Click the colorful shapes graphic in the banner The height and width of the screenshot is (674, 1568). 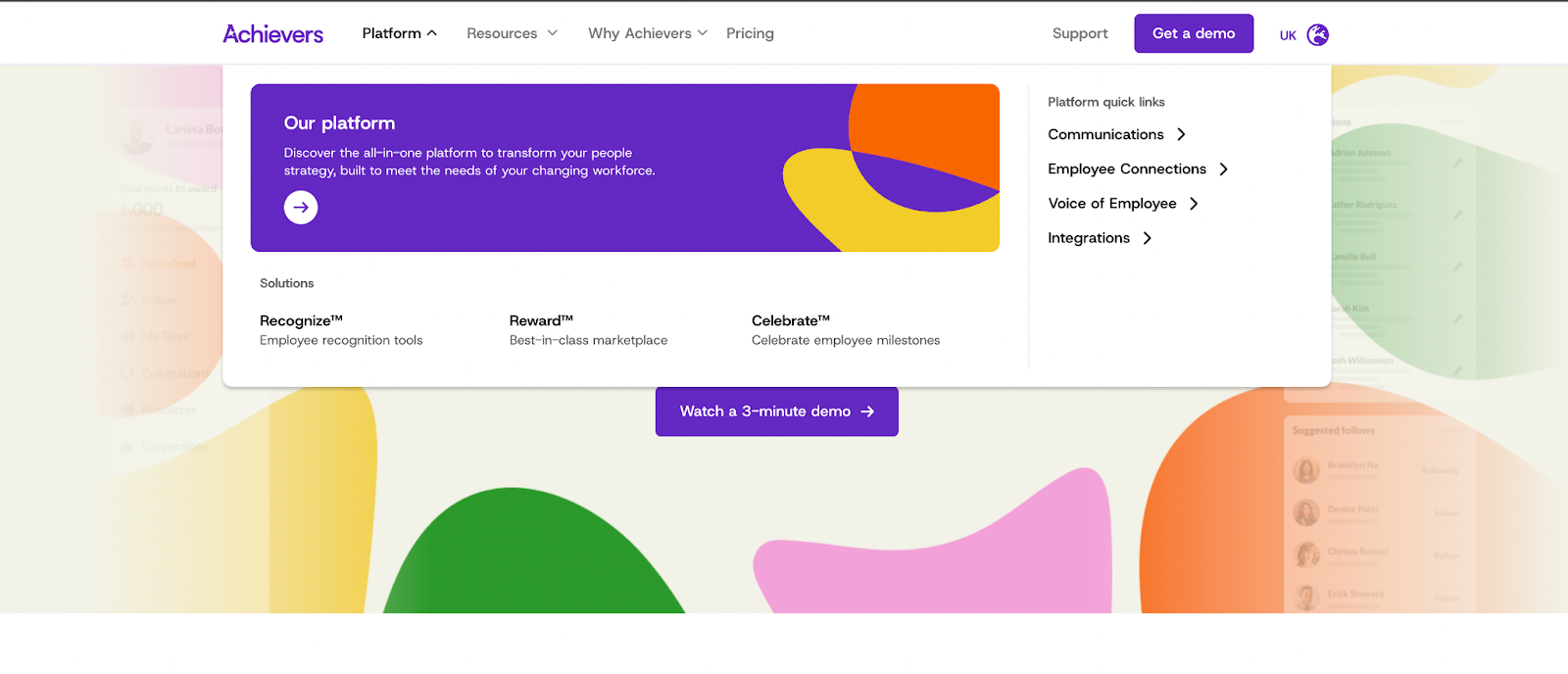[x=891, y=168]
